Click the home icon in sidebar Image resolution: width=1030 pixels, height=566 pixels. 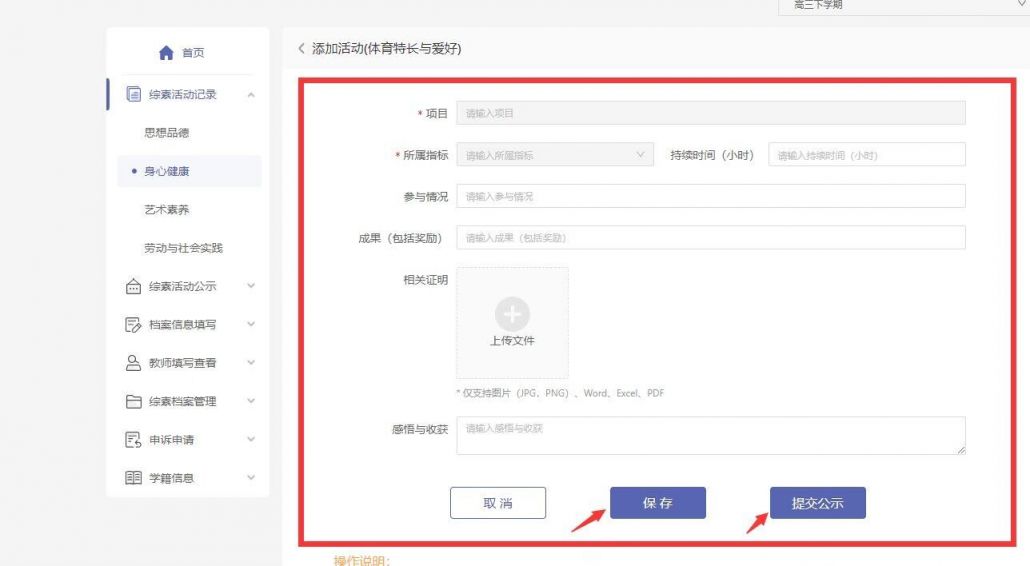point(166,53)
